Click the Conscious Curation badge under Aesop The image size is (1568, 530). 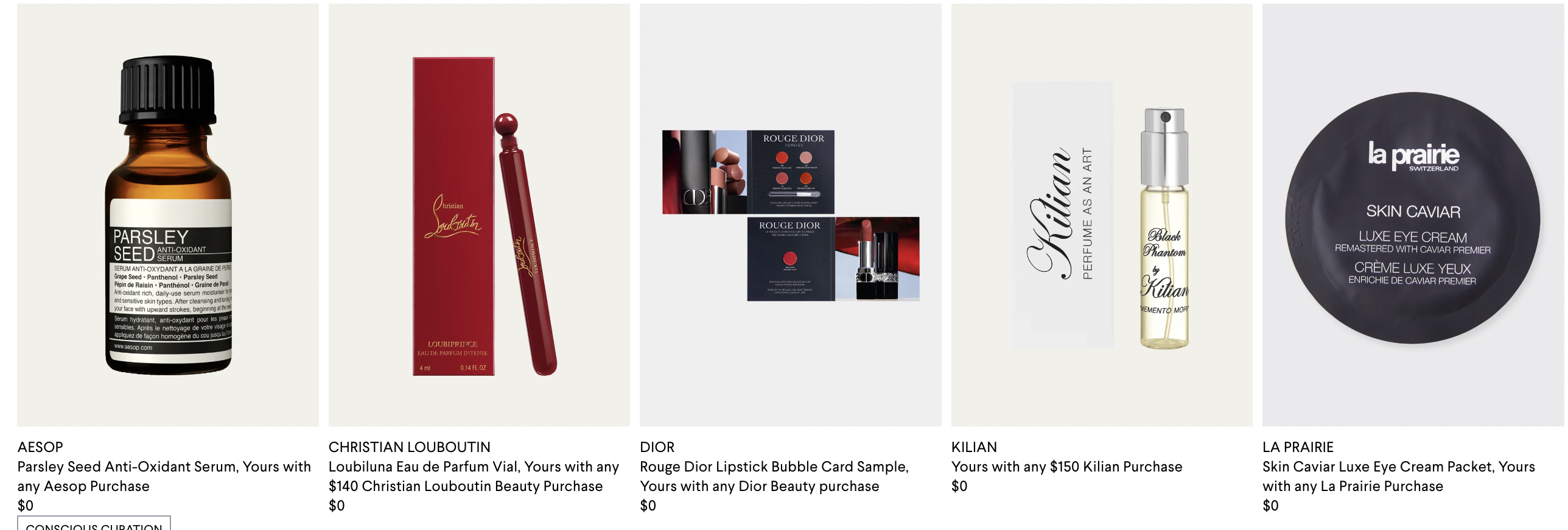pyautogui.click(x=94, y=524)
